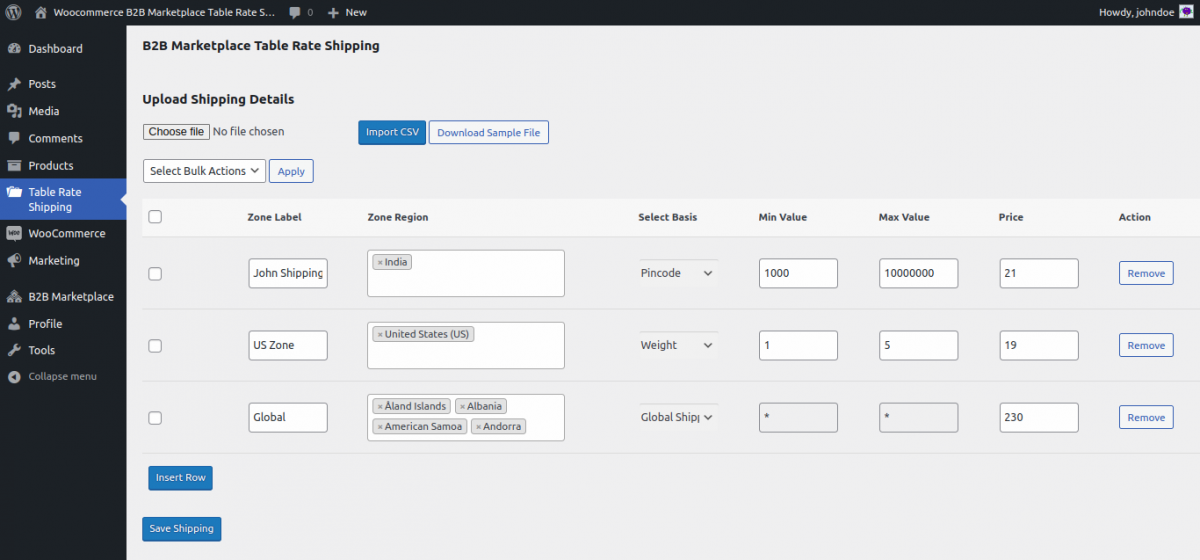1200x560 pixels.
Task: Open the Select Bulk Actions dropdown
Action: 204,171
